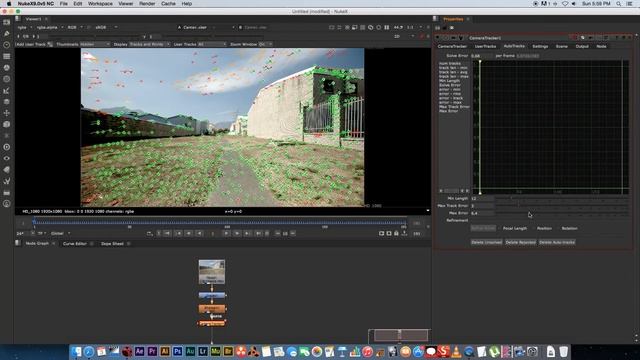Open the File menu
The width and height of the screenshot is (640, 360).
[x=64, y=4]
